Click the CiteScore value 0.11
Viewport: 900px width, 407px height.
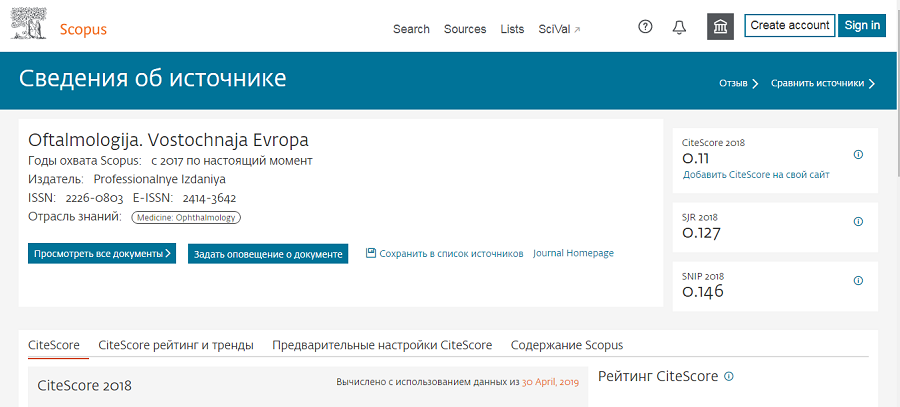pyautogui.click(x=696, y=158)
